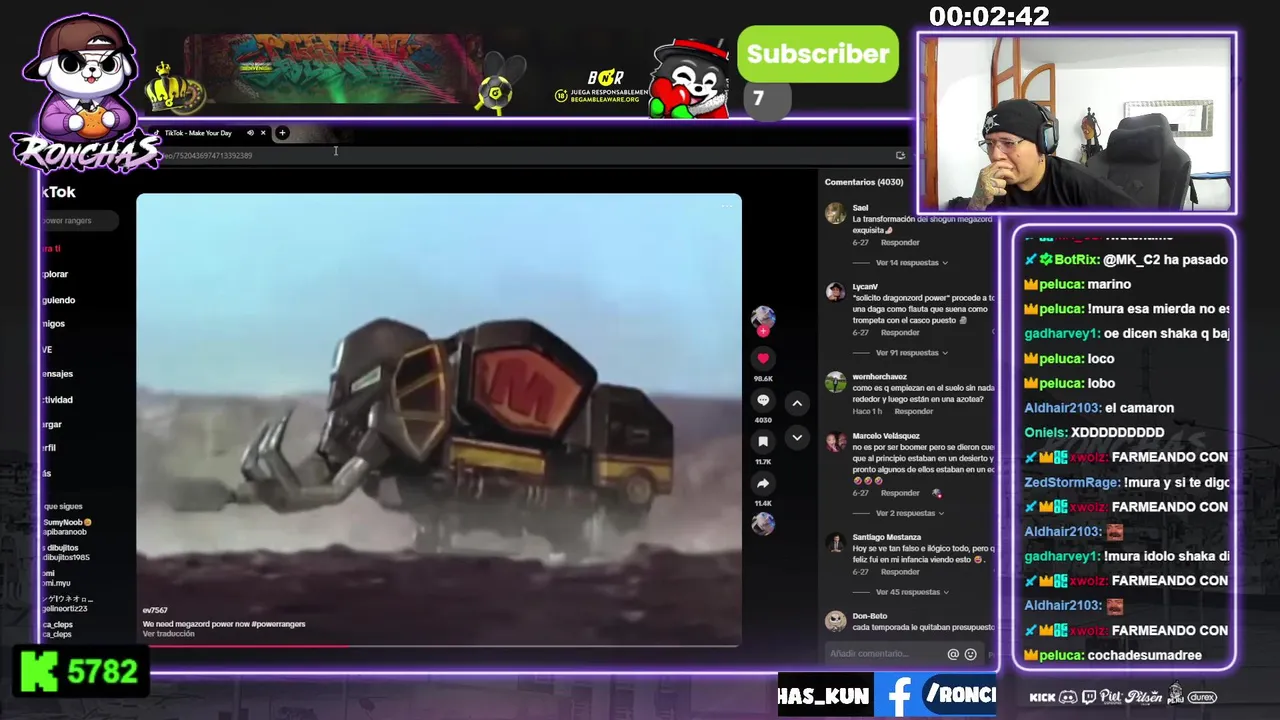
Task: Open the Mensajes sidebar item
Action: (x=57, y=374)
